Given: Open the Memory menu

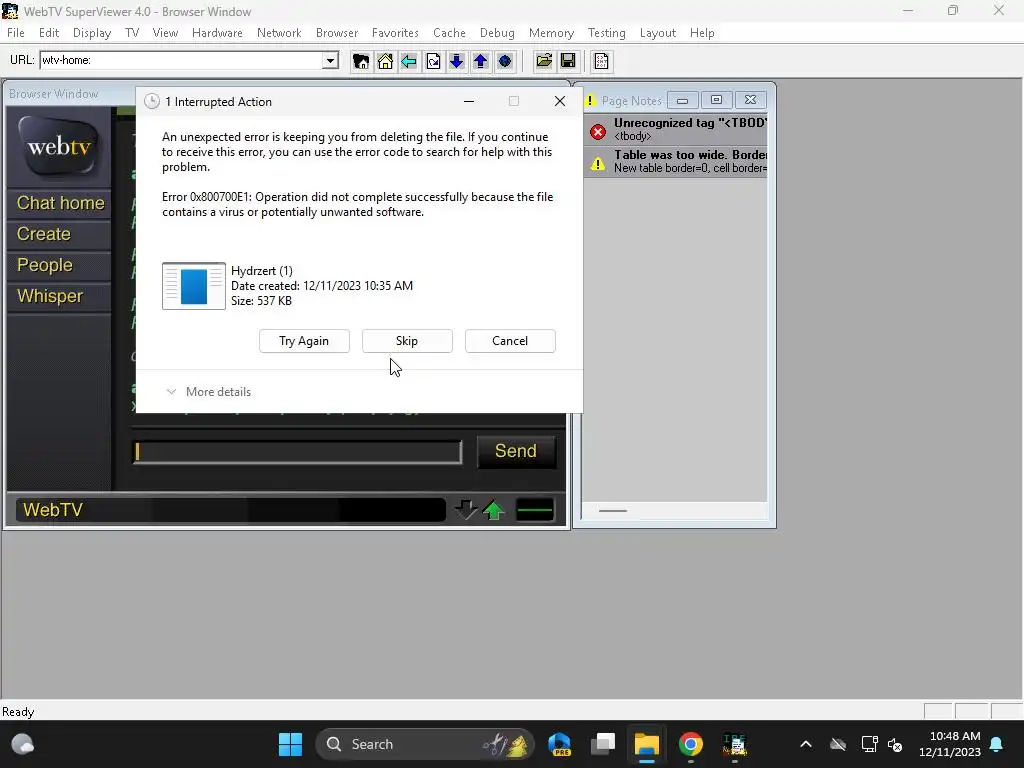Looking at the screenshot, I should (551, 33).
